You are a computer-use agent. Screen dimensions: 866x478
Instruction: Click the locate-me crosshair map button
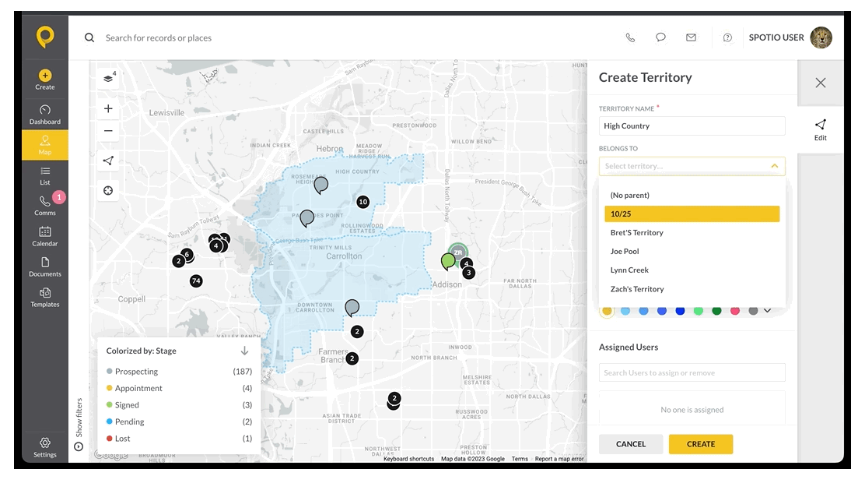(108, 191)
